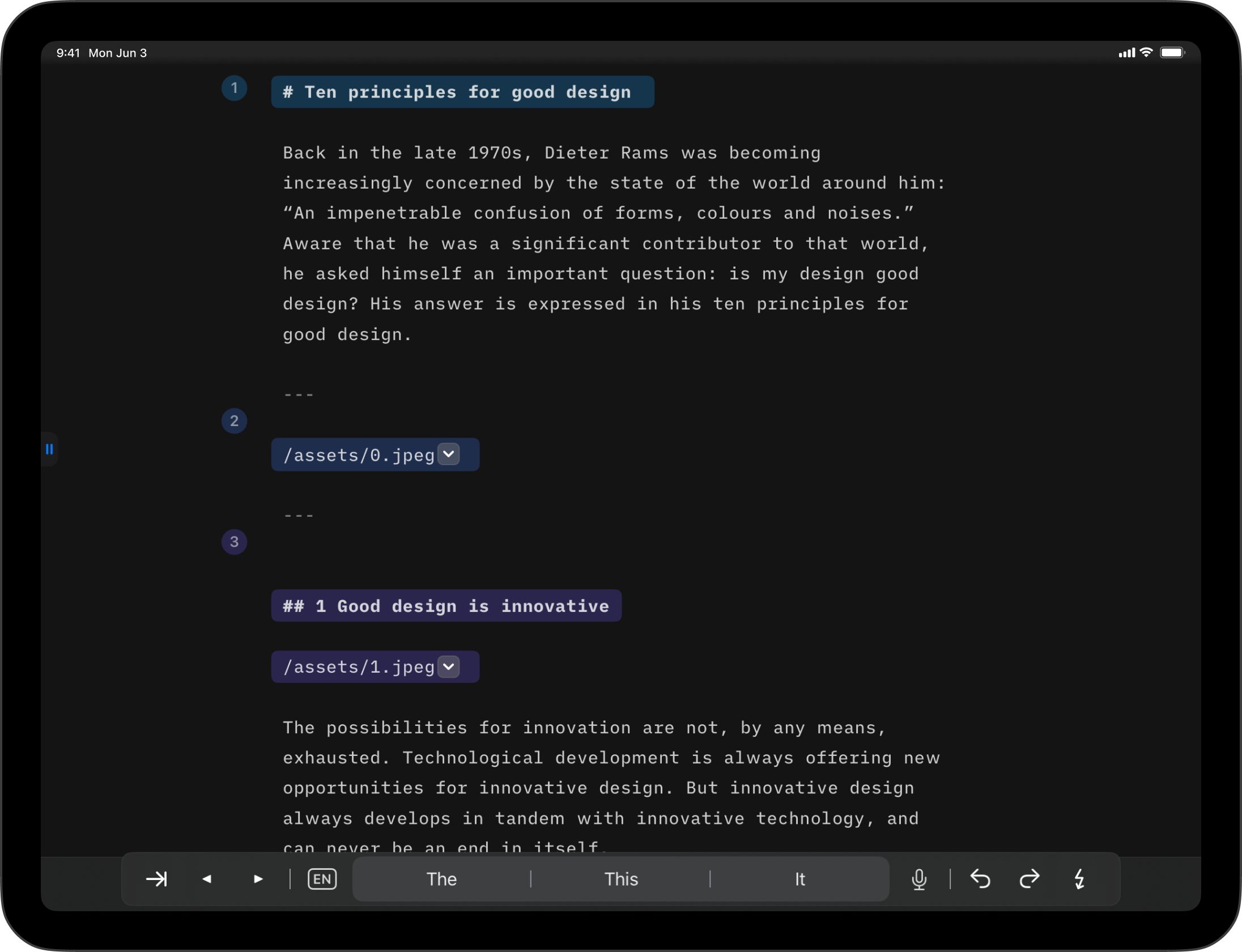This screenshot has height=952, width=1242.
Task: Open the lightning bolt quick actions
Action: [1079, 879]
